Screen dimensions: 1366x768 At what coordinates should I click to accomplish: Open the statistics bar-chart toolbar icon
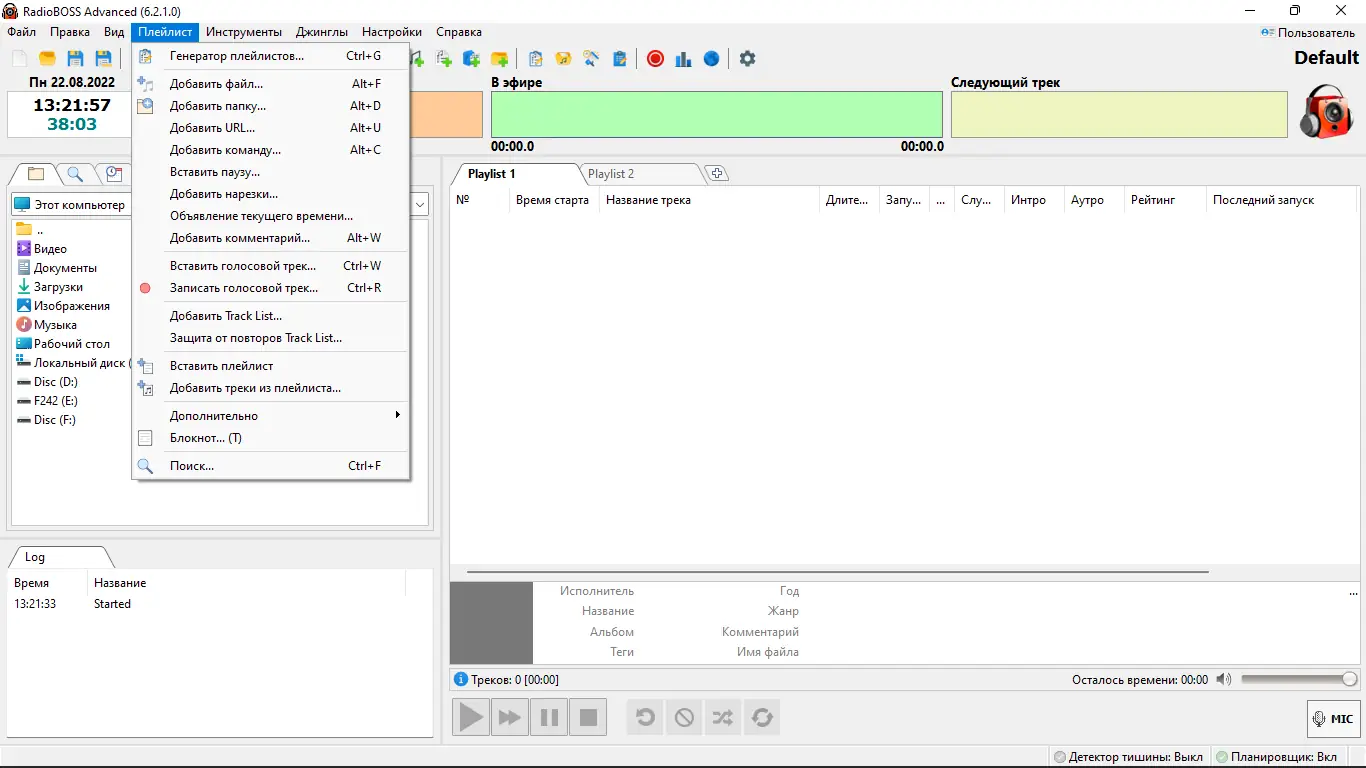[x=683, y=59]
